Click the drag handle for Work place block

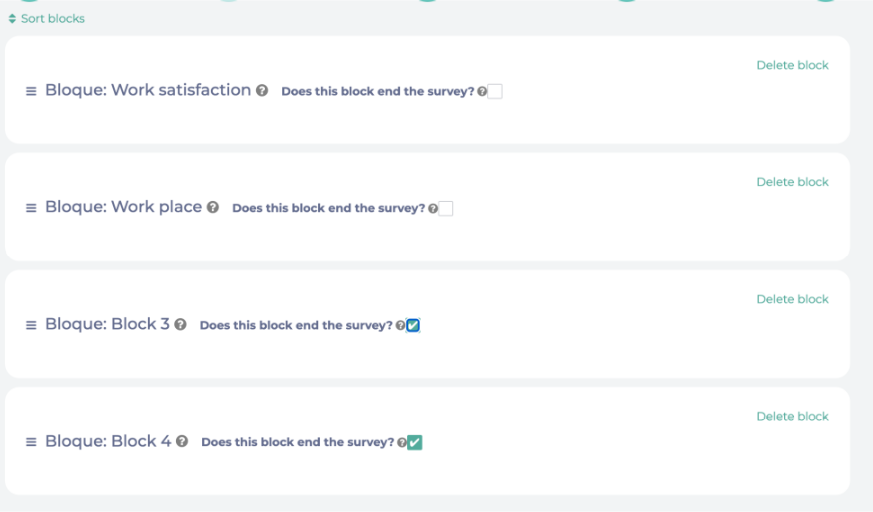(x=31, y=208)
